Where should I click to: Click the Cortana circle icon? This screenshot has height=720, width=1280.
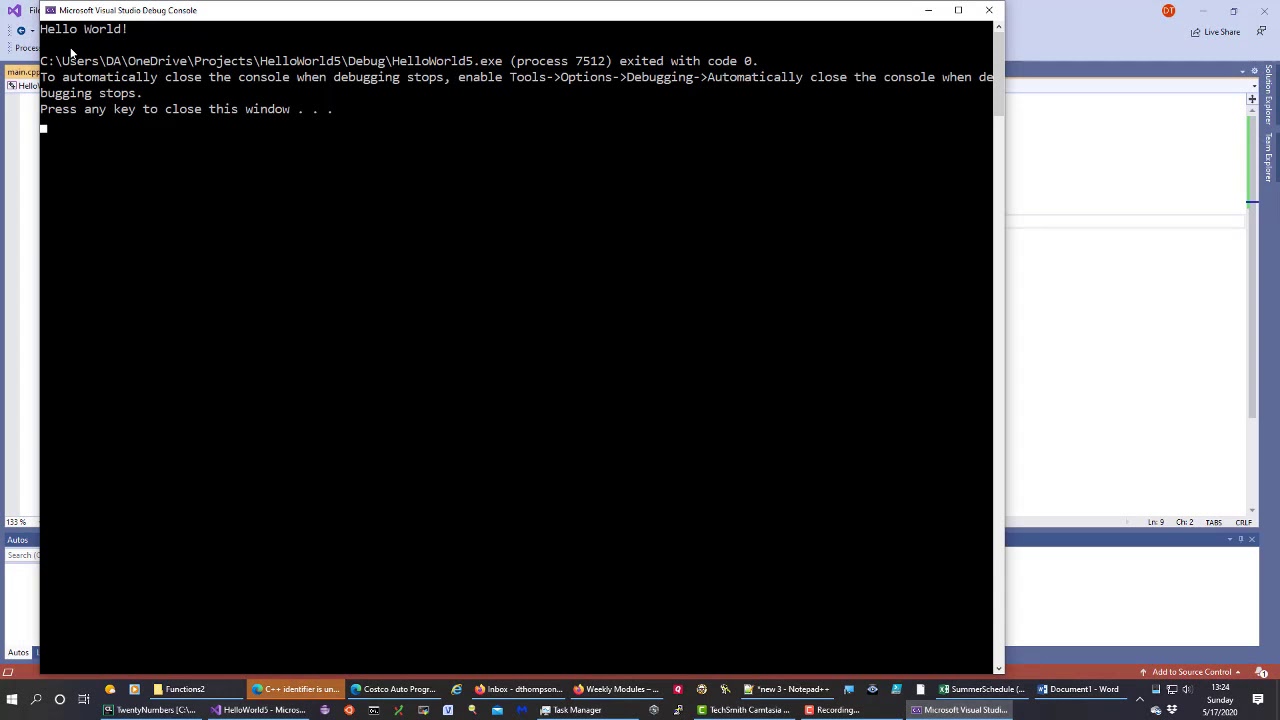point(60,699)
